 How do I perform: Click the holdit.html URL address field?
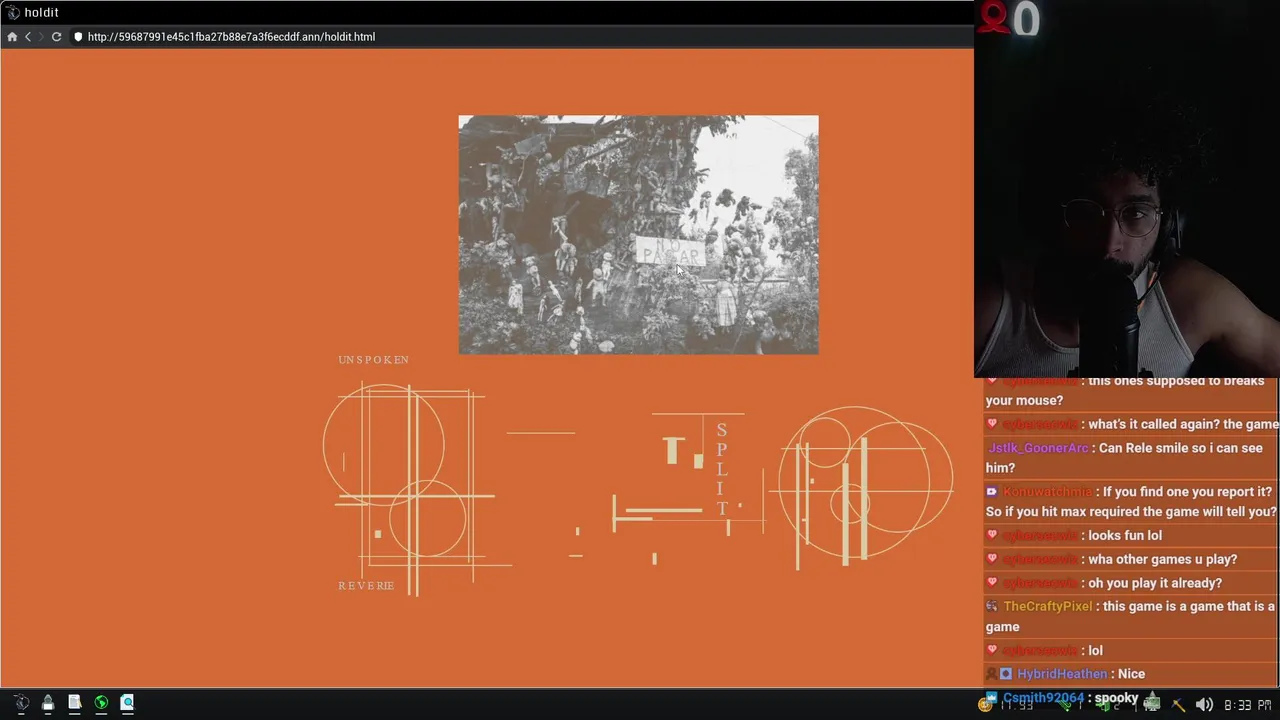(231, 37)
